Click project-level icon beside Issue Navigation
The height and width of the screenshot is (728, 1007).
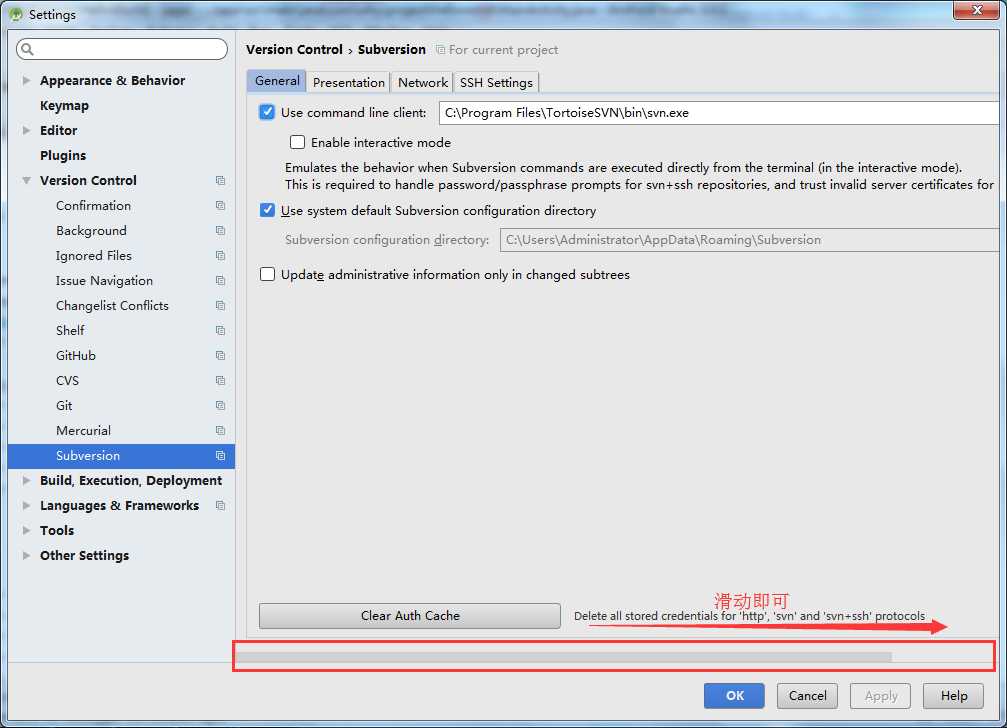pos(220,281)
